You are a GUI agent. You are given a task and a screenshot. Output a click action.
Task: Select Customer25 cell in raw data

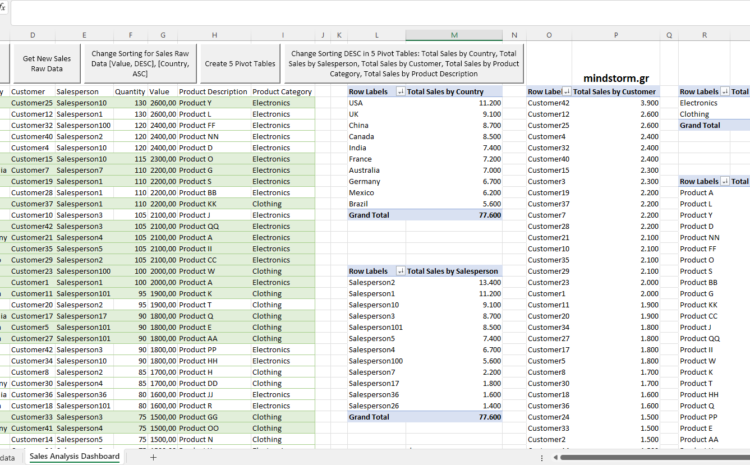coord(32,103)
